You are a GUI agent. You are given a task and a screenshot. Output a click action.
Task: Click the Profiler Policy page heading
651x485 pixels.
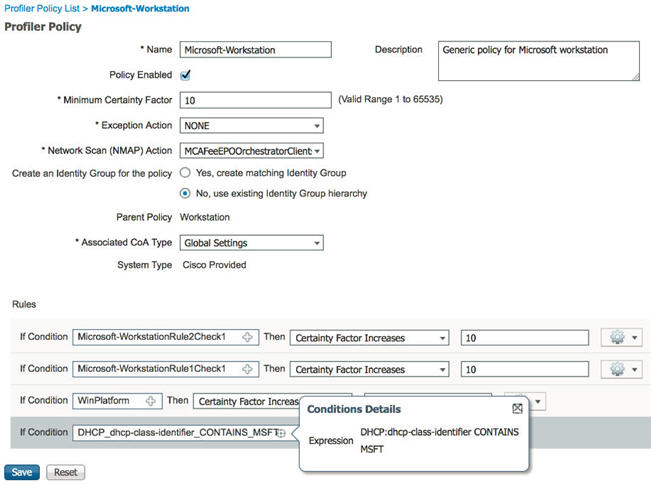tap(43, 27)
